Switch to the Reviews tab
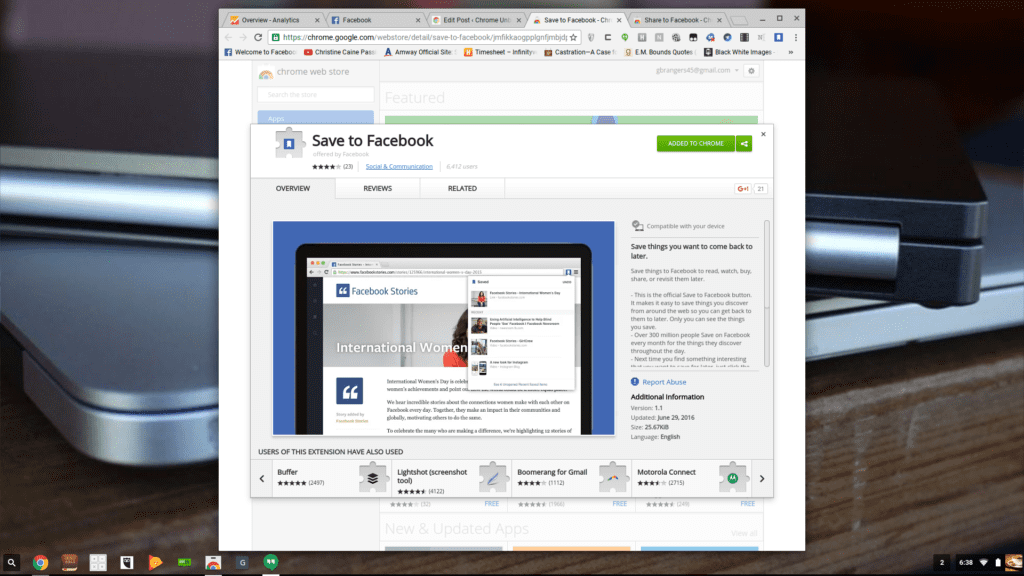 click(x=377, y=188)
